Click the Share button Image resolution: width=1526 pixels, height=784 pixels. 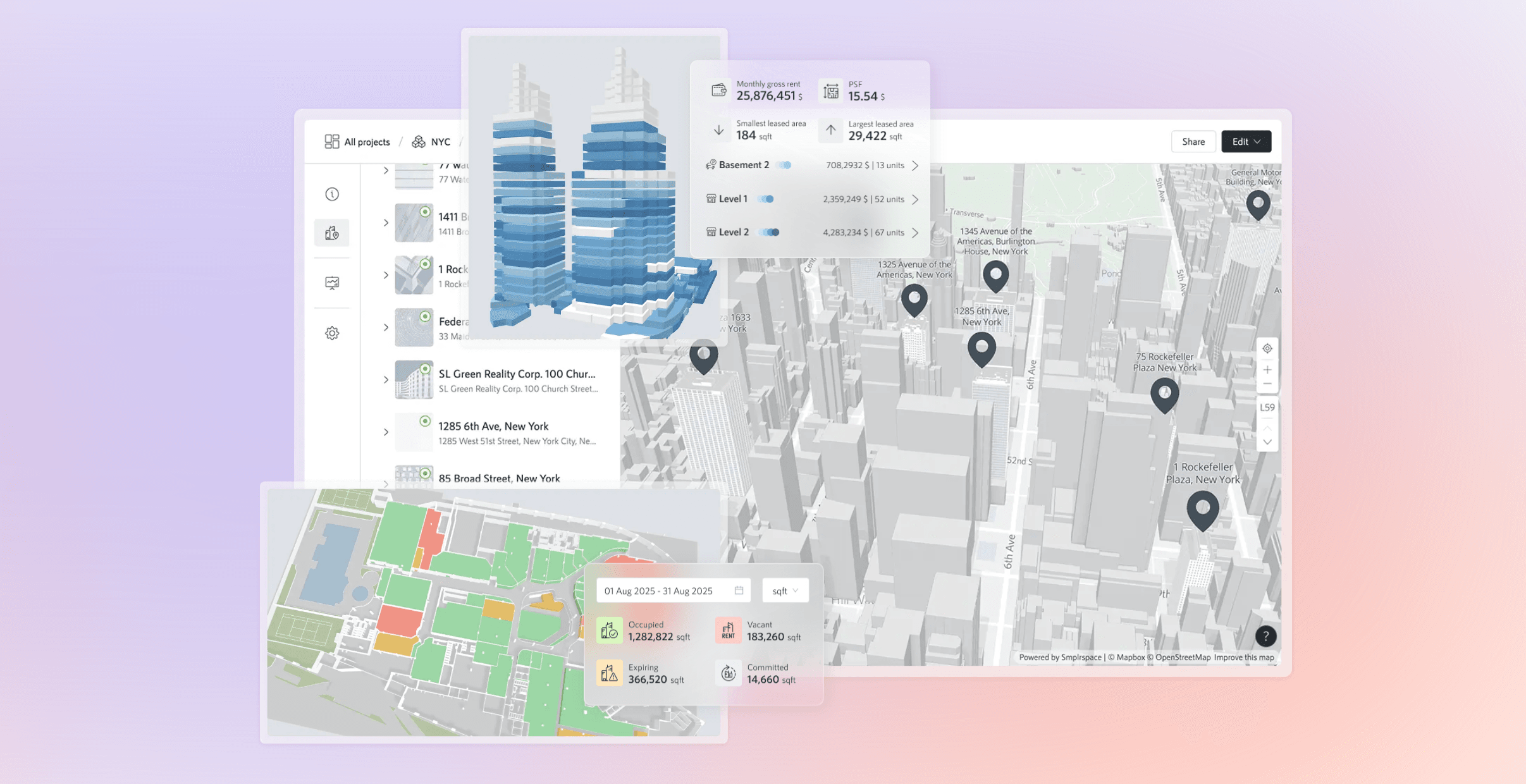pyautogui.click(x=1193, y=142)
